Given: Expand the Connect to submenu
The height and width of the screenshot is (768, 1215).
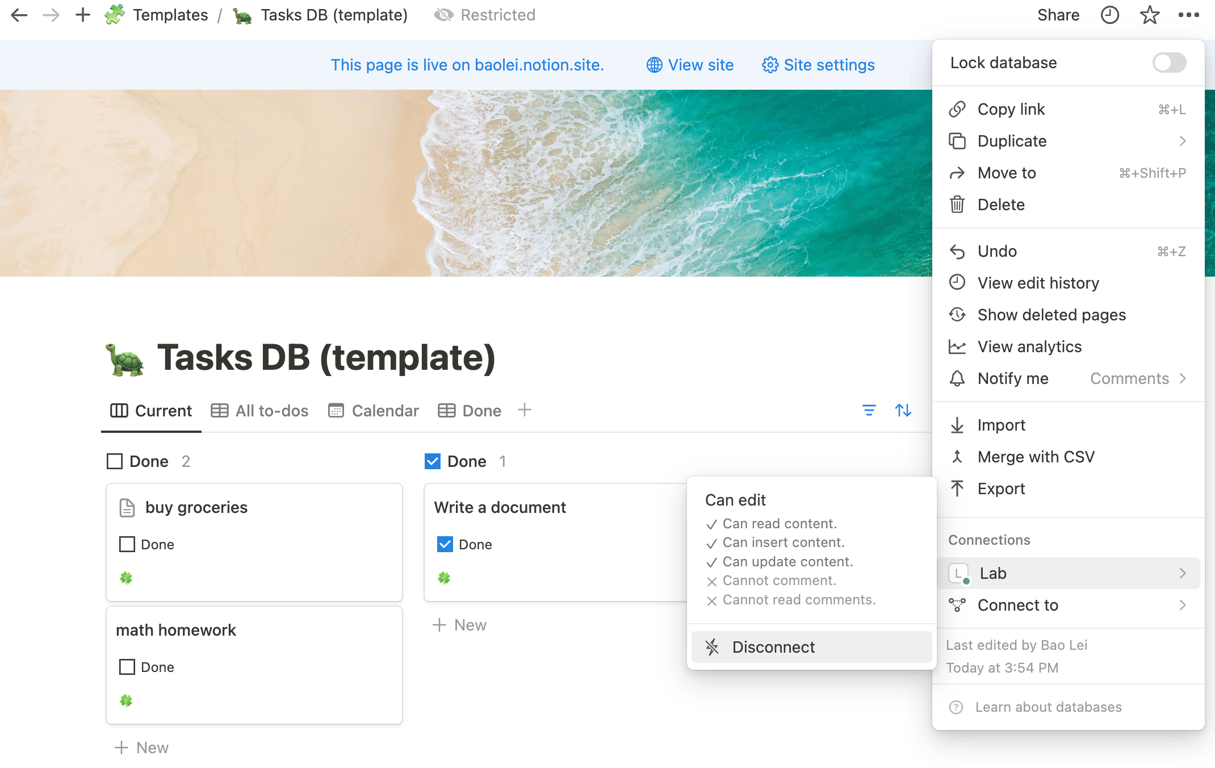Looking at the screenshot, I should pyautogui.click(x=1068, y=605).
